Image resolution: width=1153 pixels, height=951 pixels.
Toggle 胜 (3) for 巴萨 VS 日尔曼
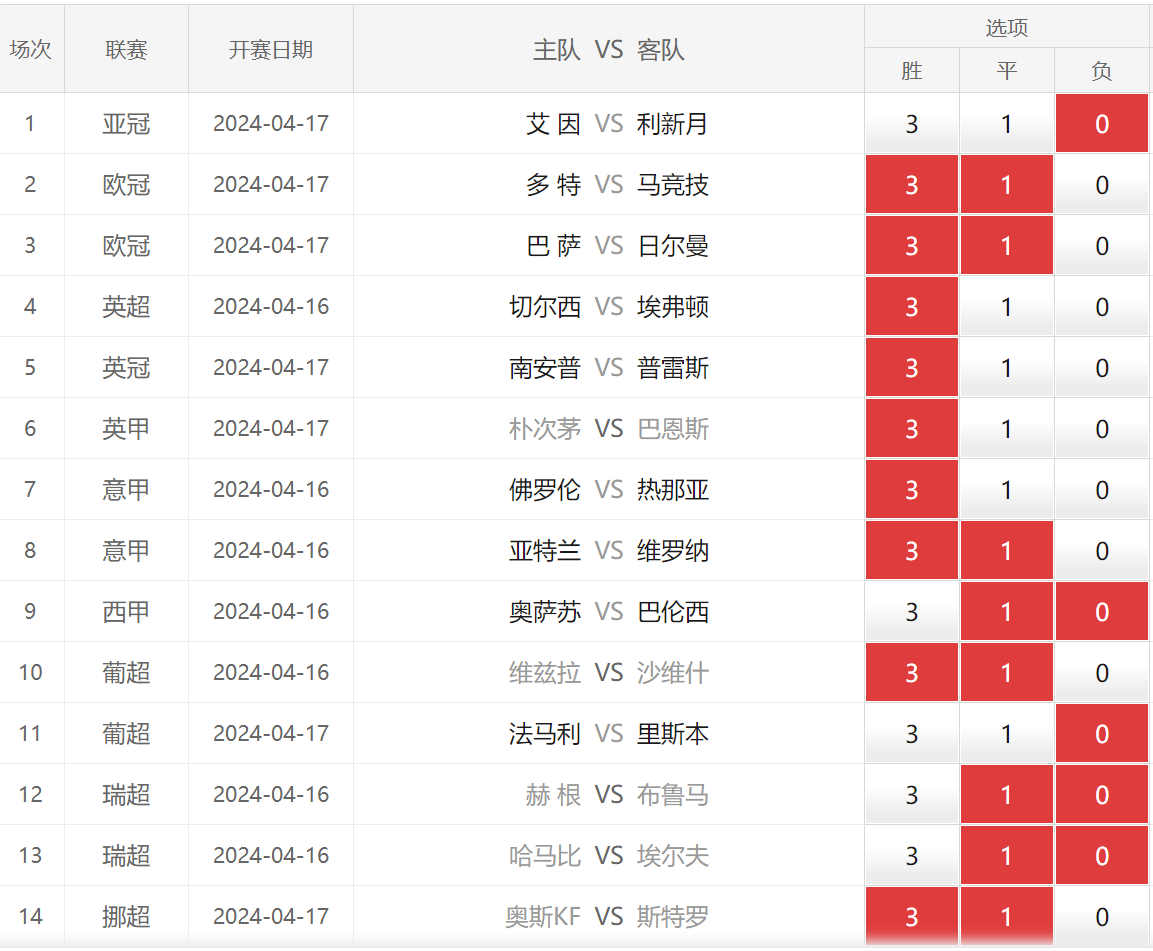(x=912, y=246)
